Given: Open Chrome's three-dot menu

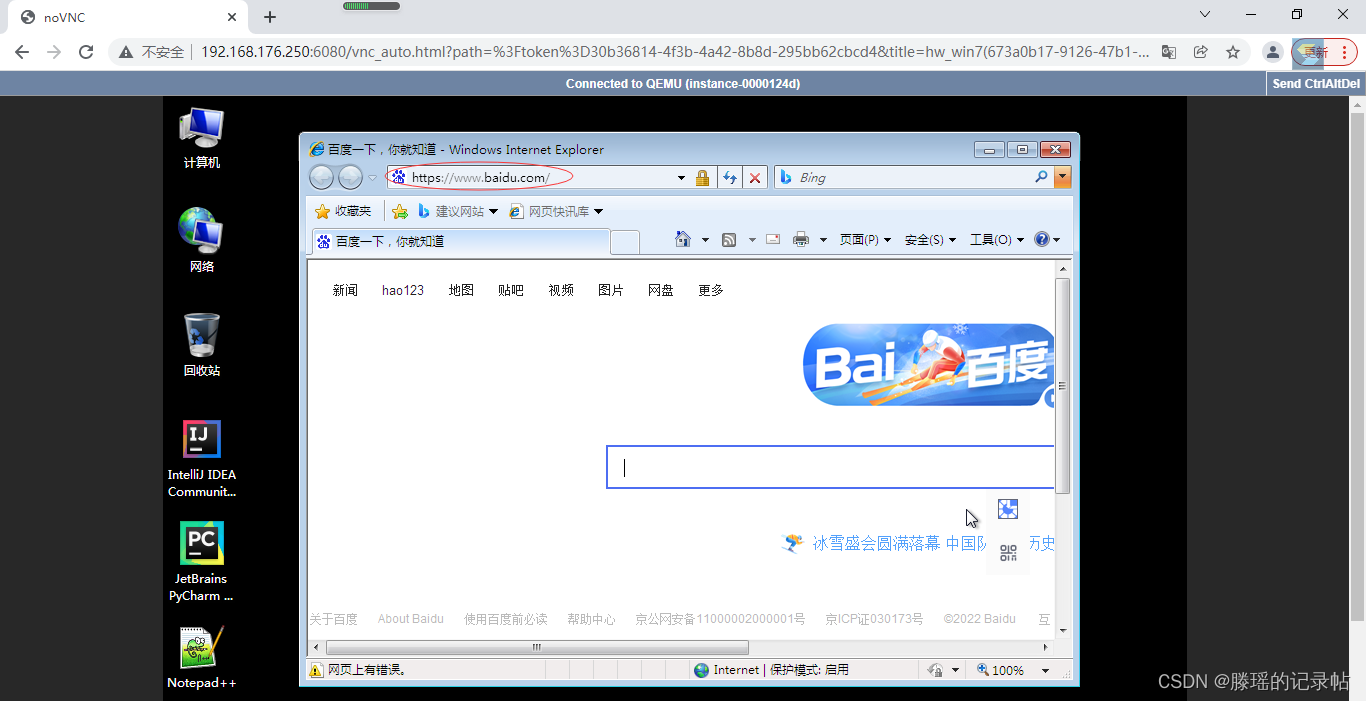Looking at the screenshot, I should (x=1345, y=52).
